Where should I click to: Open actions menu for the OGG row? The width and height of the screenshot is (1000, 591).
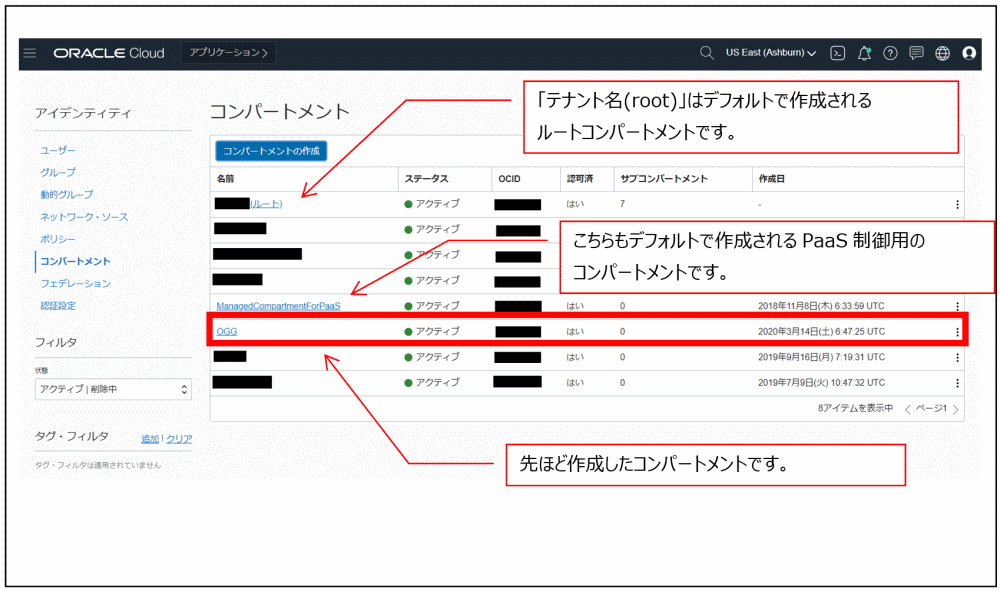(x=957, y=332)
